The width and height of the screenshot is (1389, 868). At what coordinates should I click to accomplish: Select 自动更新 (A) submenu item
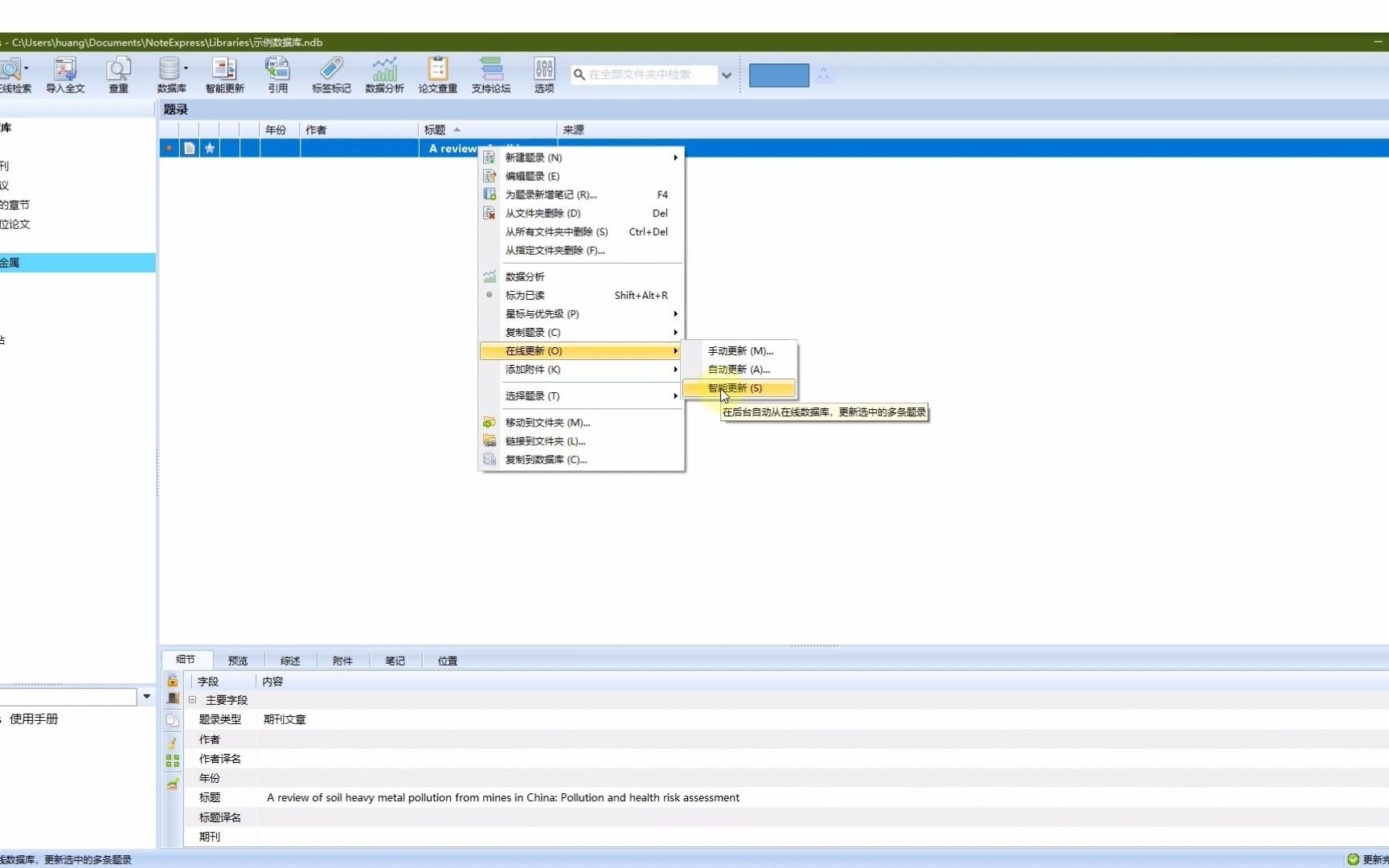(740, 369)
